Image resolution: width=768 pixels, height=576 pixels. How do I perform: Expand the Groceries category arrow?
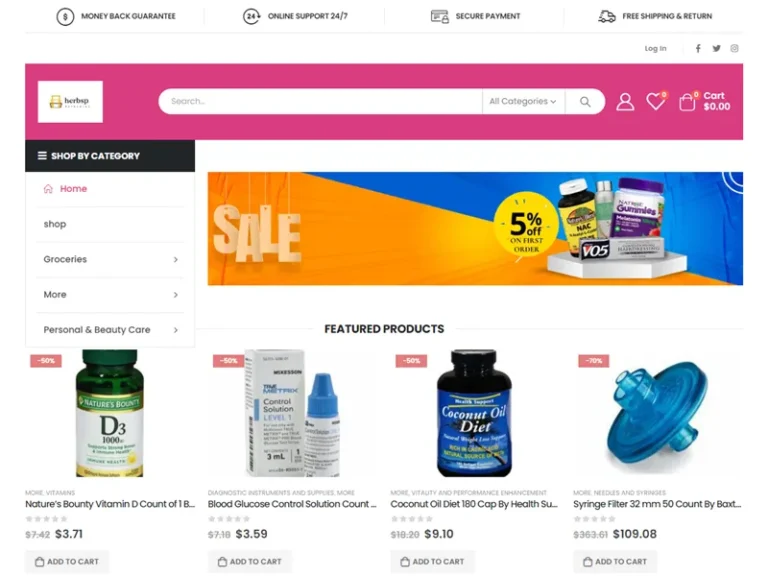tap(175, 260)
